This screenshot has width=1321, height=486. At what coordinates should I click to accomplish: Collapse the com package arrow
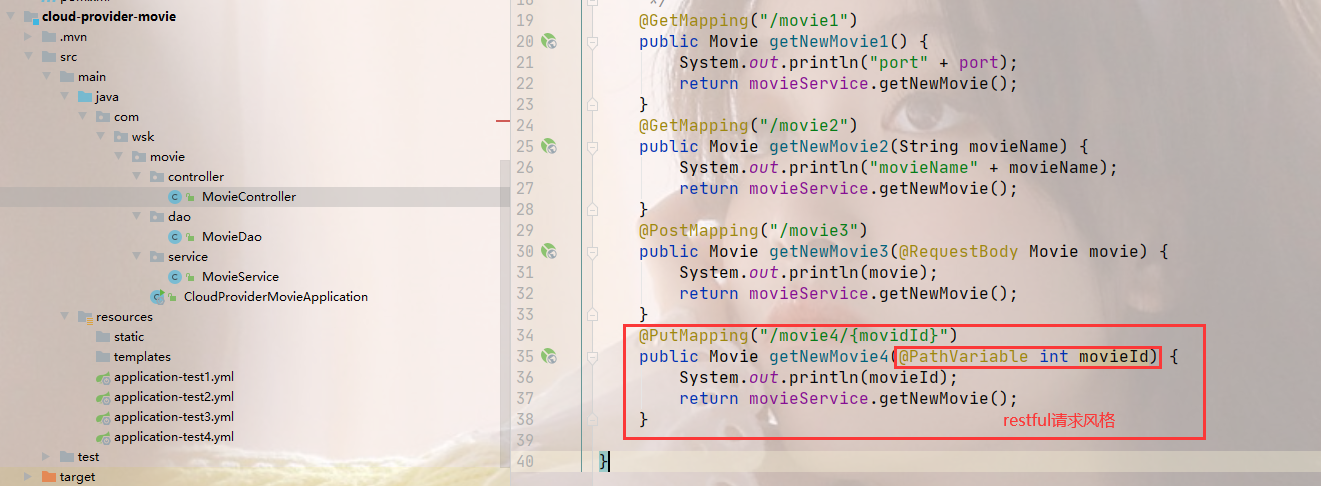click(85, 117)
